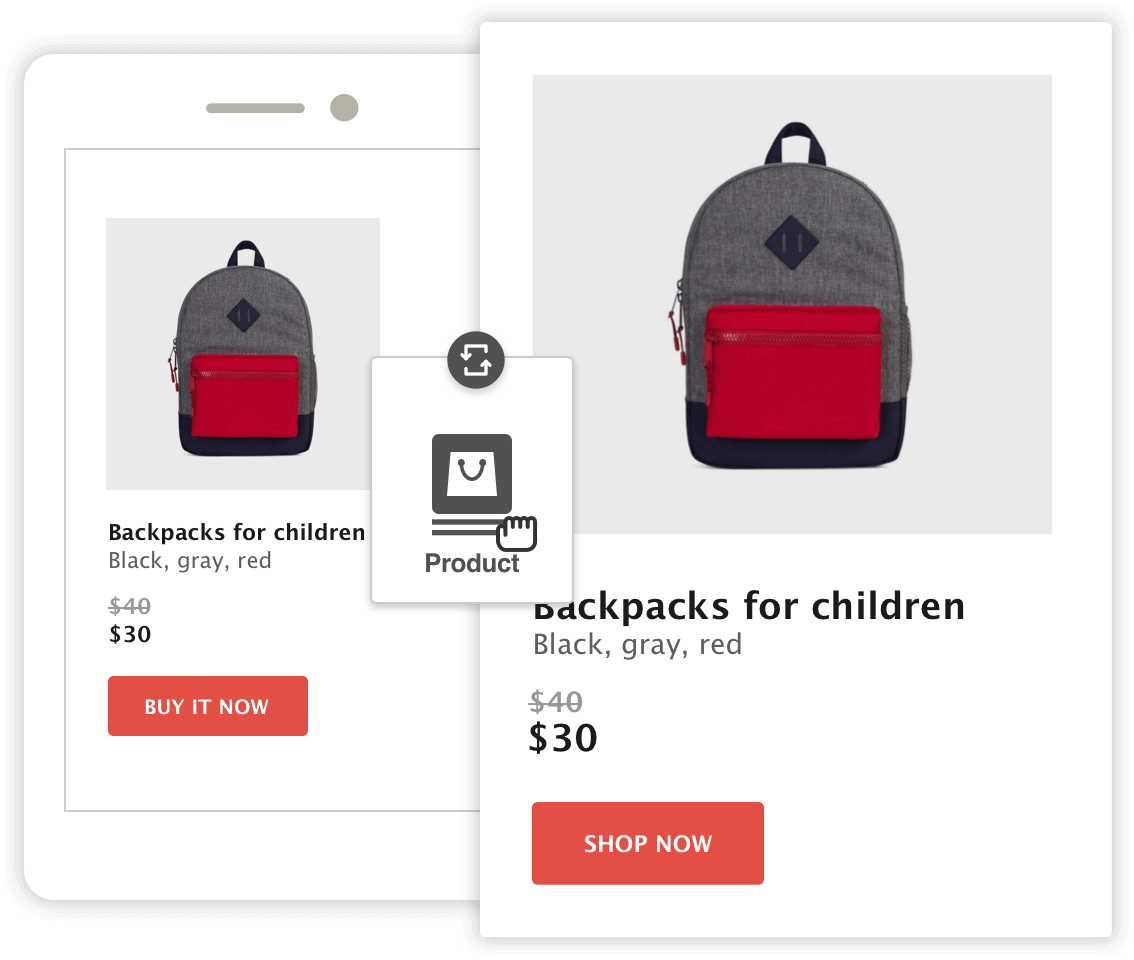Select the large backpack product image

click(x=793, y=305)
